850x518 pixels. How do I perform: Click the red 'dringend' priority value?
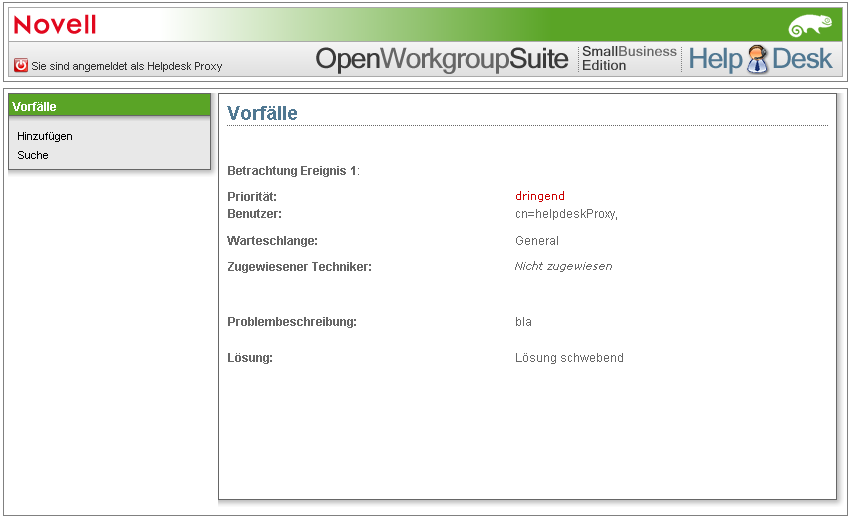pyautogui.click(x=540, y=196)
